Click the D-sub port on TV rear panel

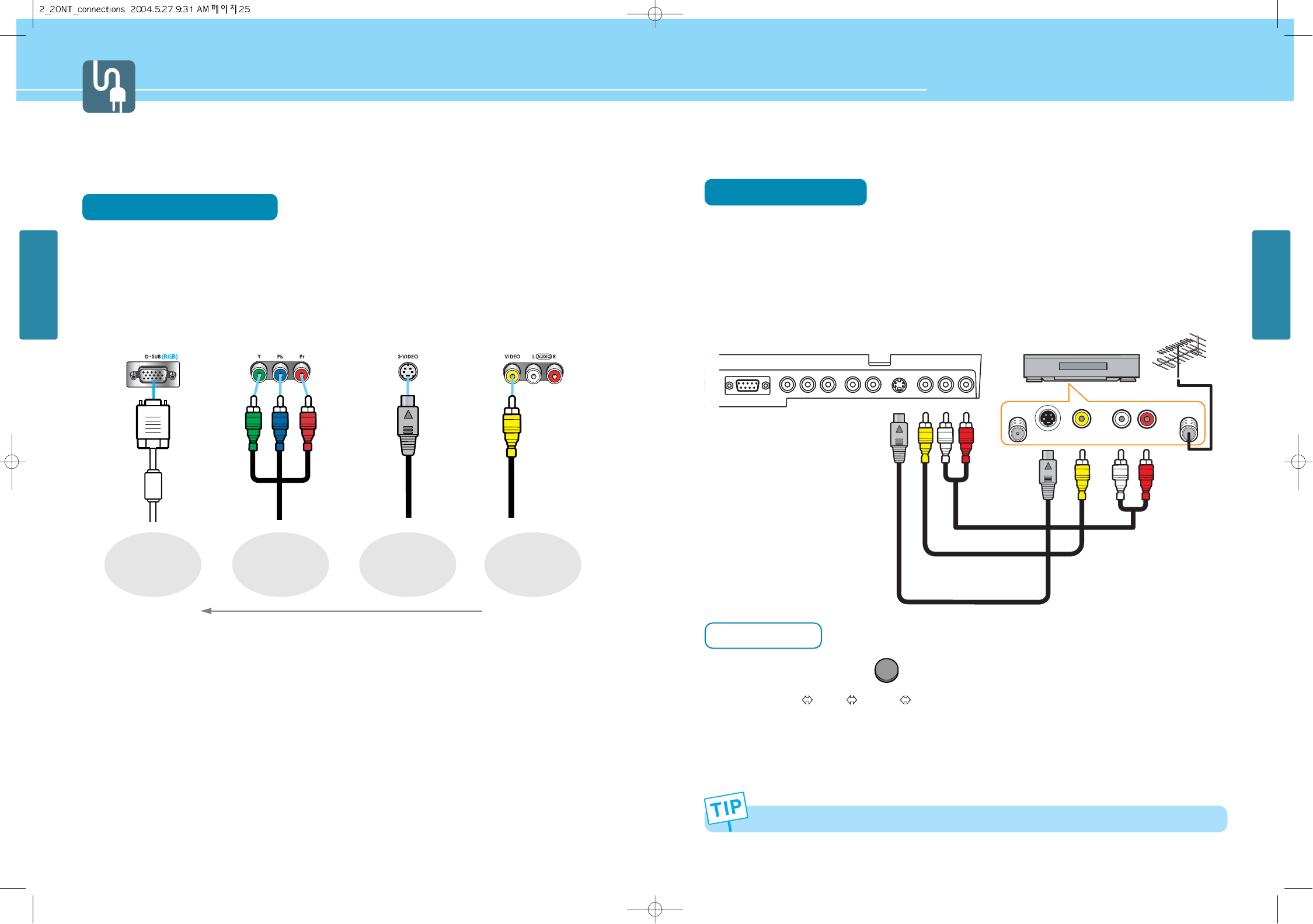pos(747,385)
